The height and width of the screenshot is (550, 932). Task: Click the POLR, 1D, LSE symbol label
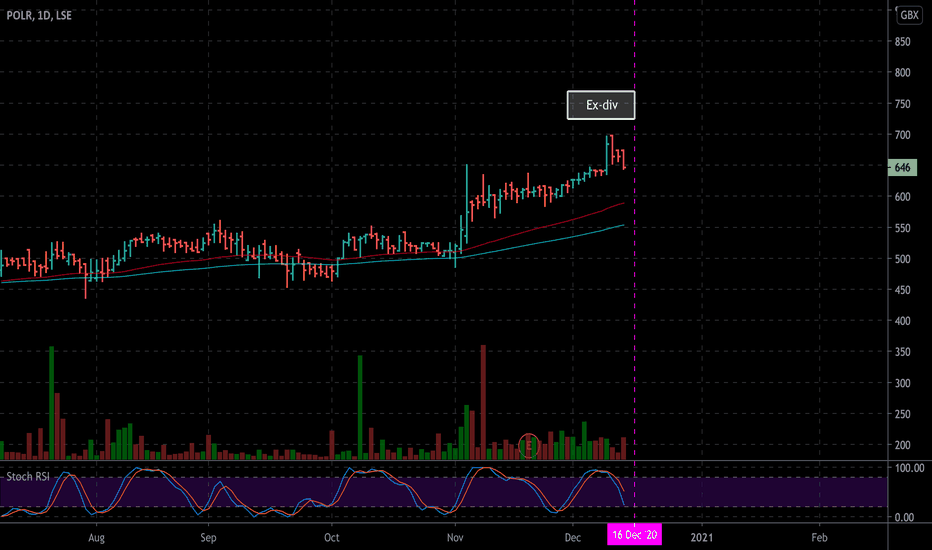39,15
